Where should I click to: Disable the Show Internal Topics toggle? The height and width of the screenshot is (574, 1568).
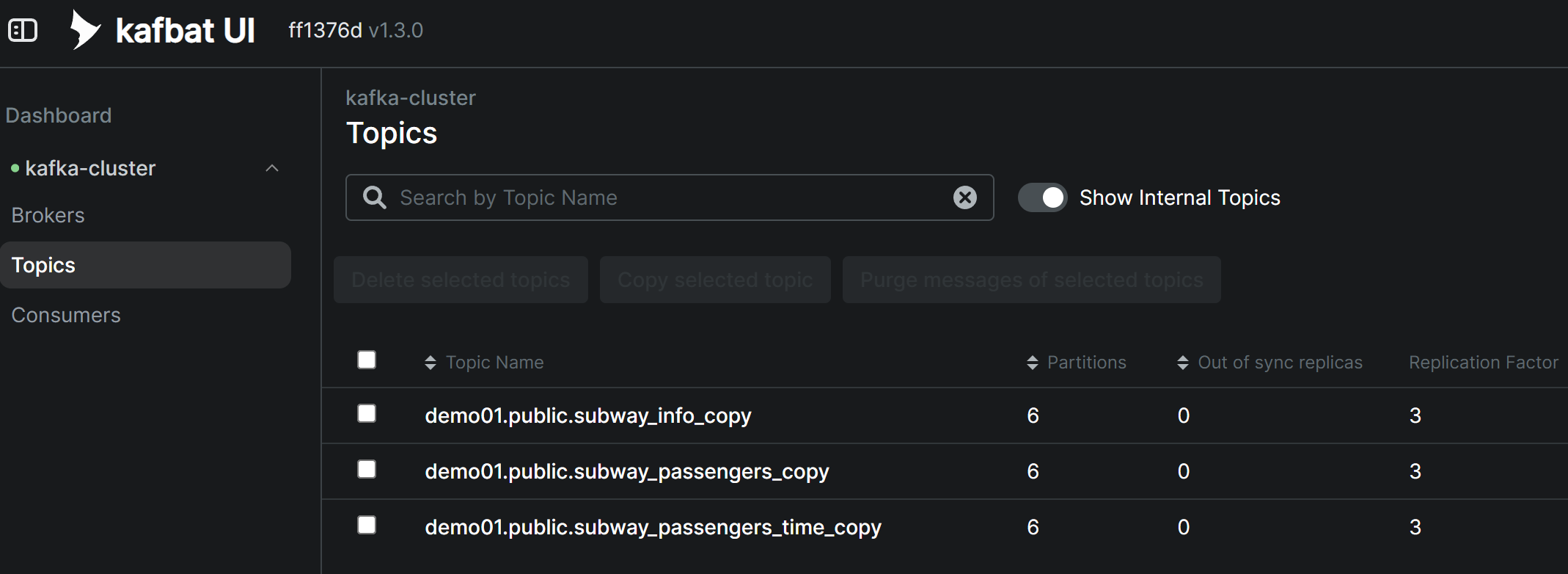[1042, 197]
